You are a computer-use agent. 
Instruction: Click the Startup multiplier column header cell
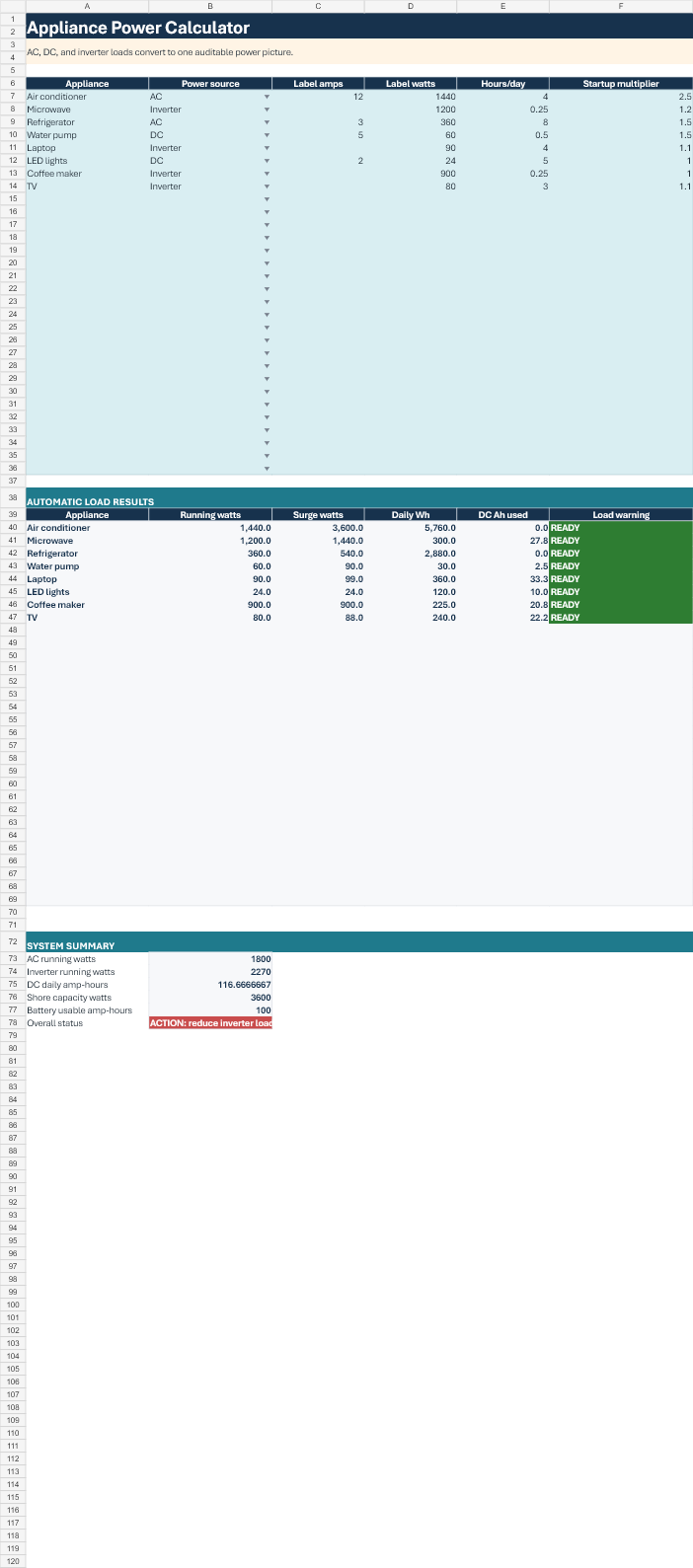pos(621,84)
